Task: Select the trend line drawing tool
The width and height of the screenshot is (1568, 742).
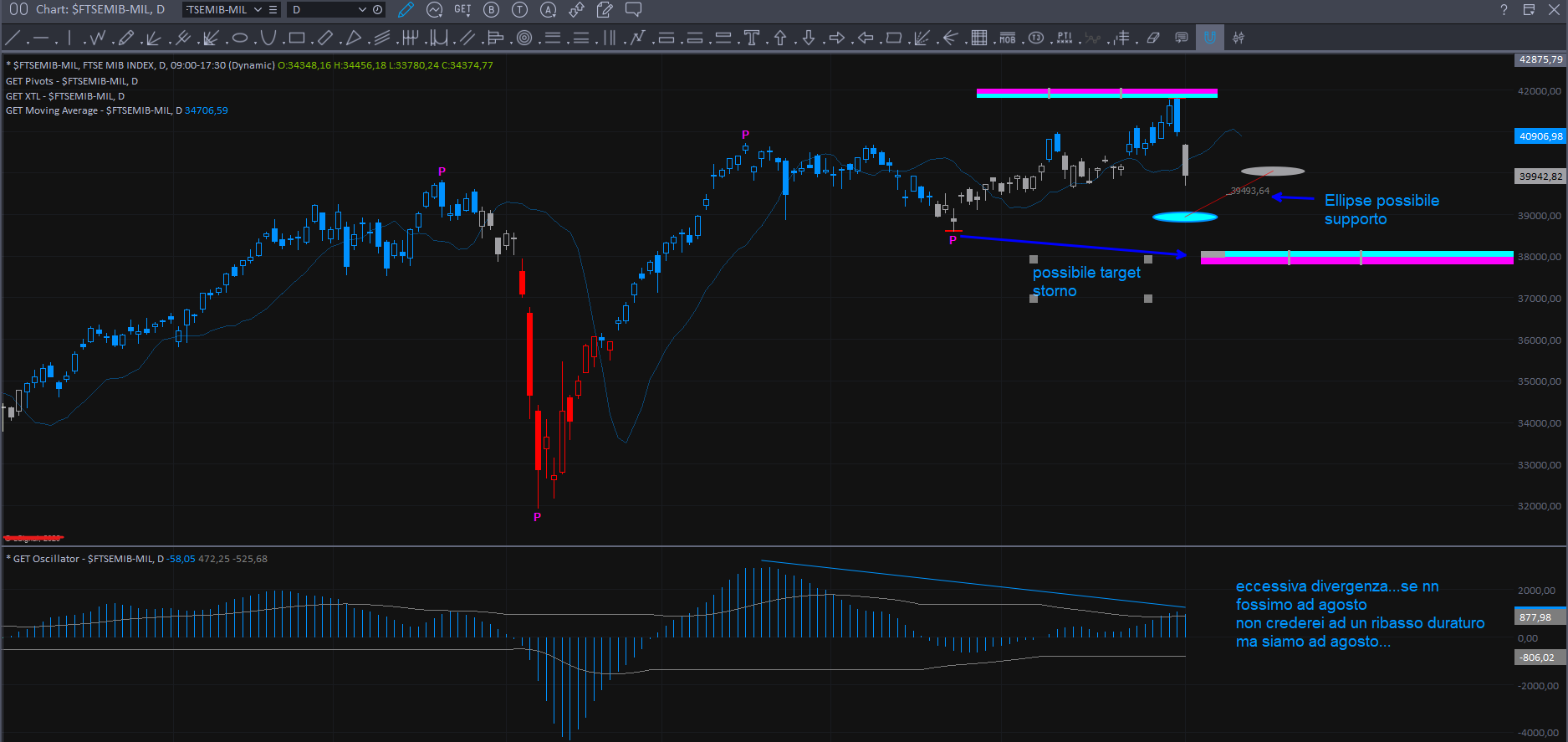Action: [13, 38]
